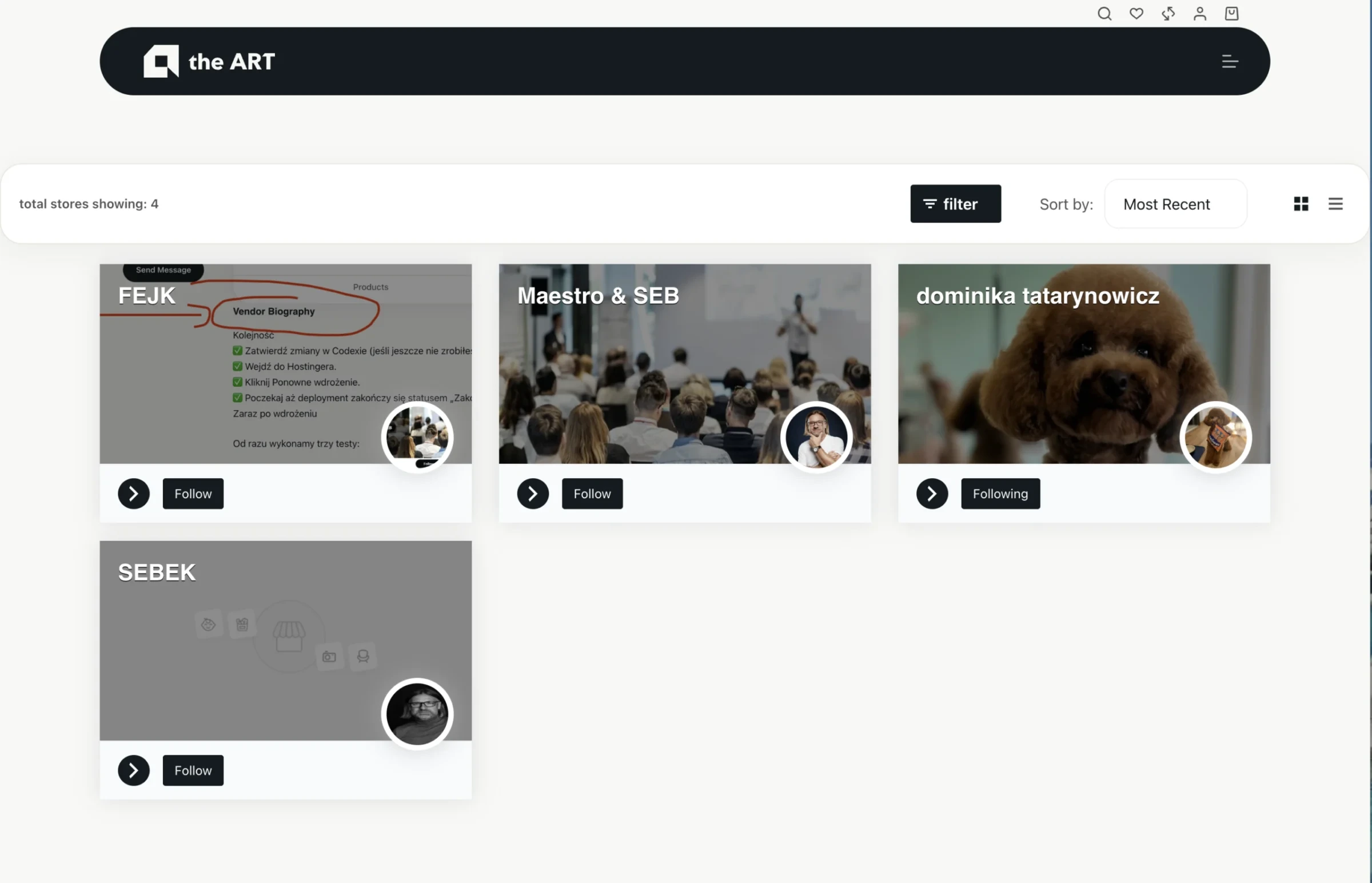1372x883 pixels.
Task: Open the Maestro & SEB store title
Action: point(599,296)
